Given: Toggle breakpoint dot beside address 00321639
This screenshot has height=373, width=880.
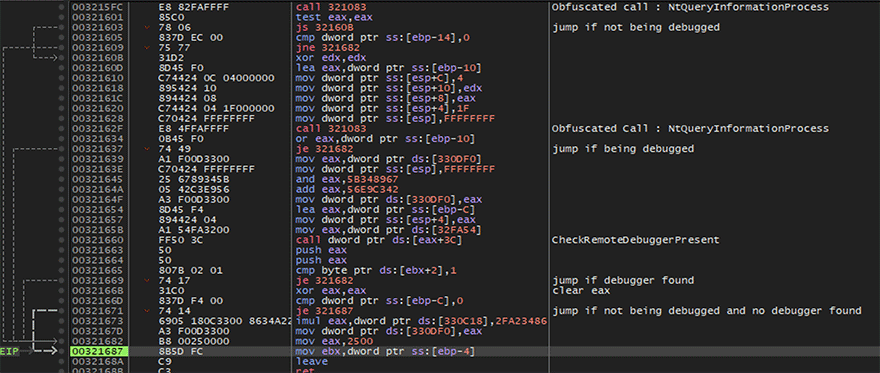Looking at the screenshot, I should 62,159.
